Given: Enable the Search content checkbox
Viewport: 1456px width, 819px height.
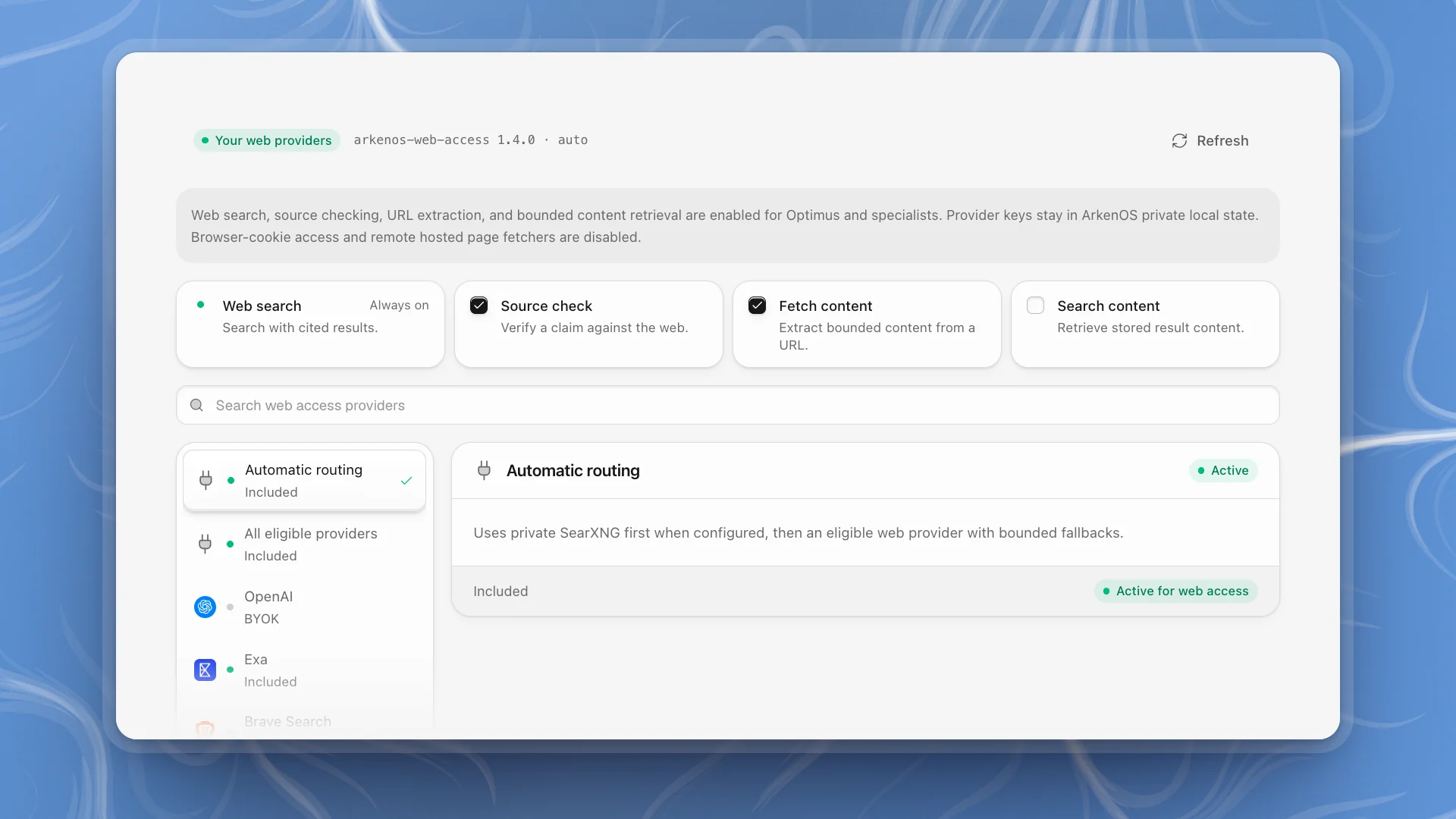Looking at the screenshot, I should 1036,306.
